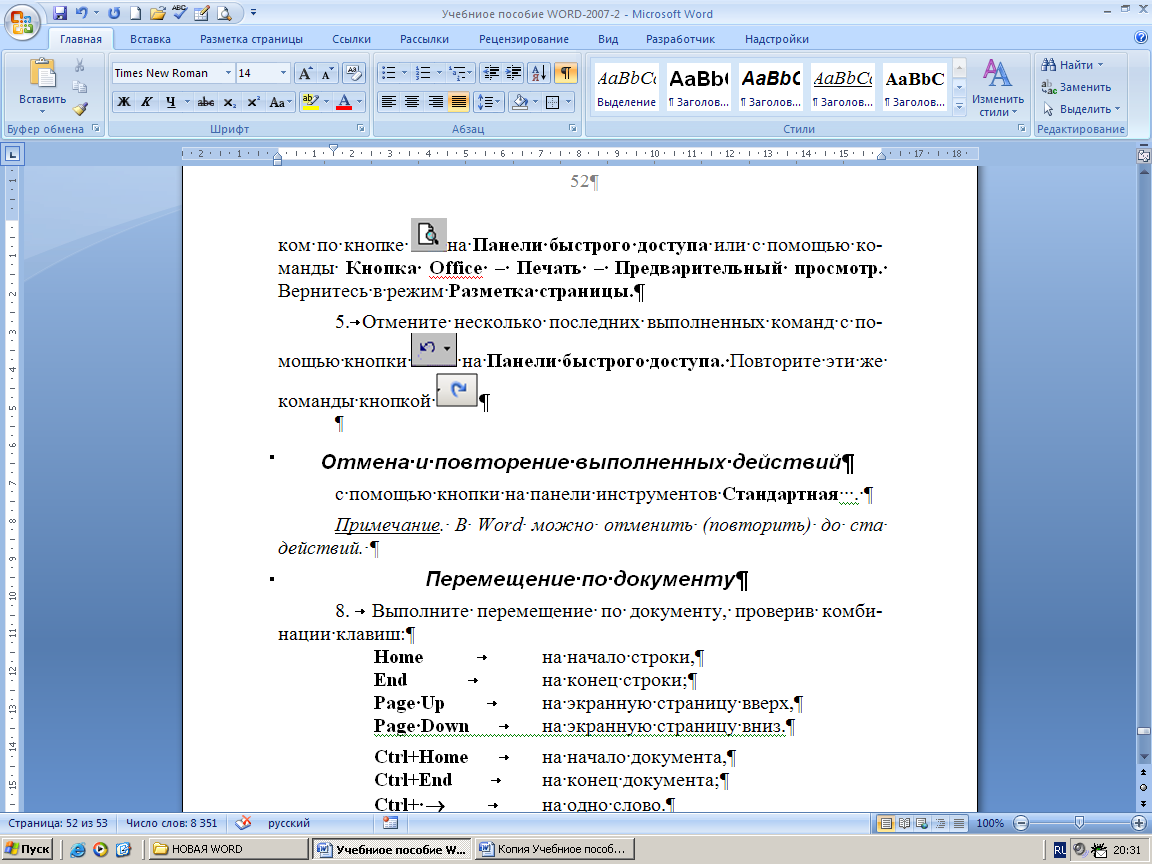Clear formatting icon in Шрифт group
Screen dimensions: 1152x864
354,73
